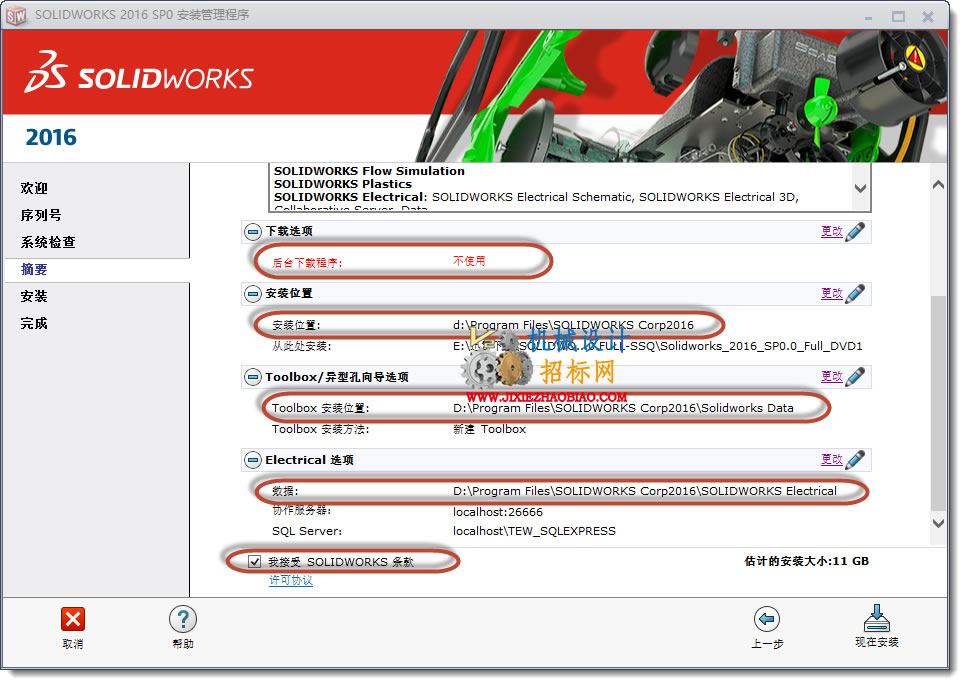Click SOLIDWORKS Flow Simulation product entry

369,171
